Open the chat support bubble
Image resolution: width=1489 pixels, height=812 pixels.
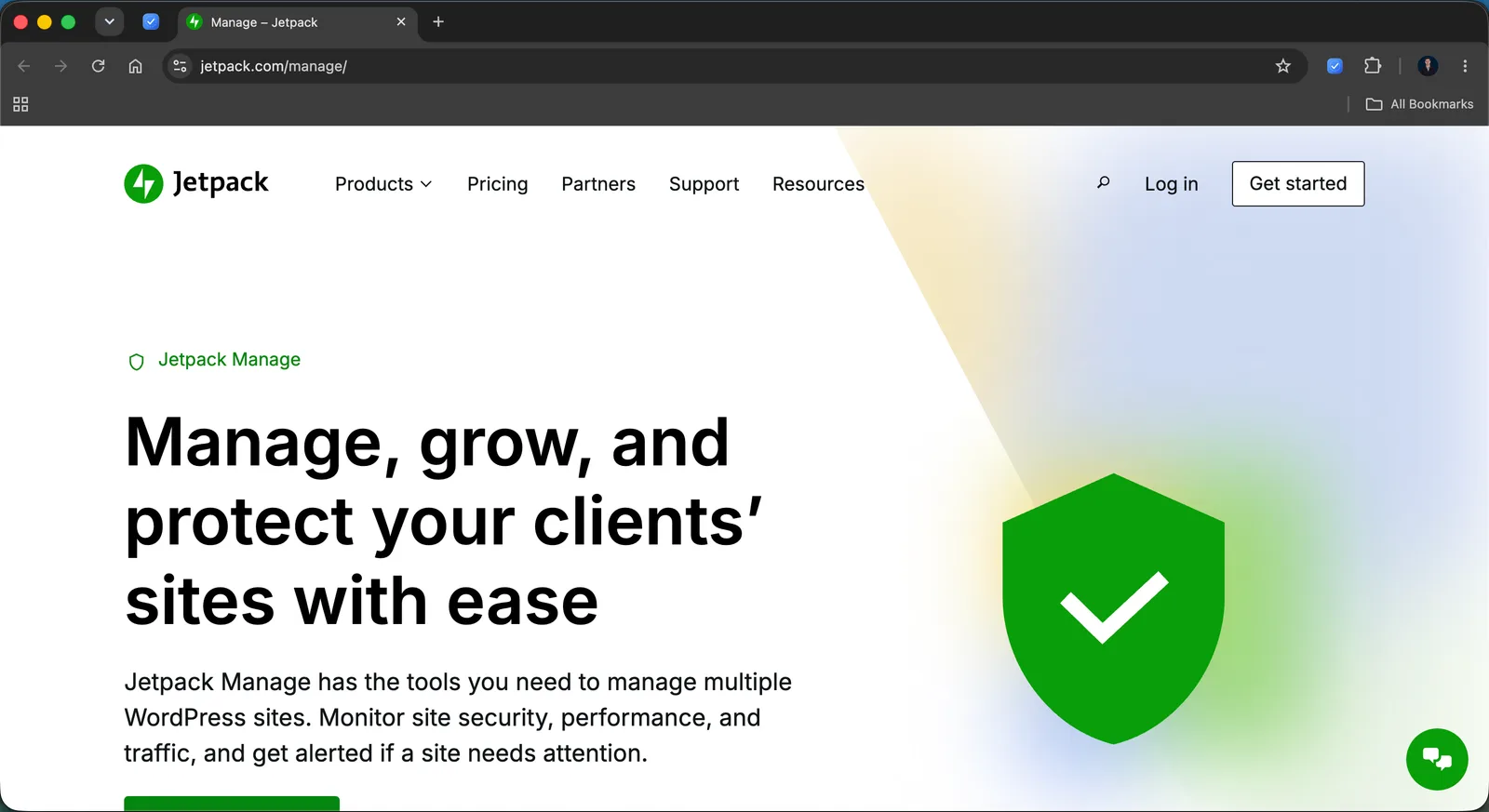pos(1437,759)
